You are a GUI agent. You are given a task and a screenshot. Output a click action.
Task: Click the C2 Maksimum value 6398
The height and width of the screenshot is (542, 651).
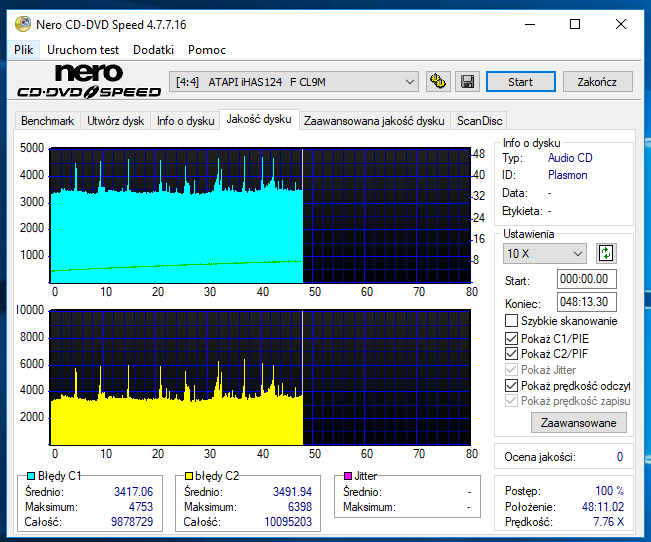[x=300, y=507]
